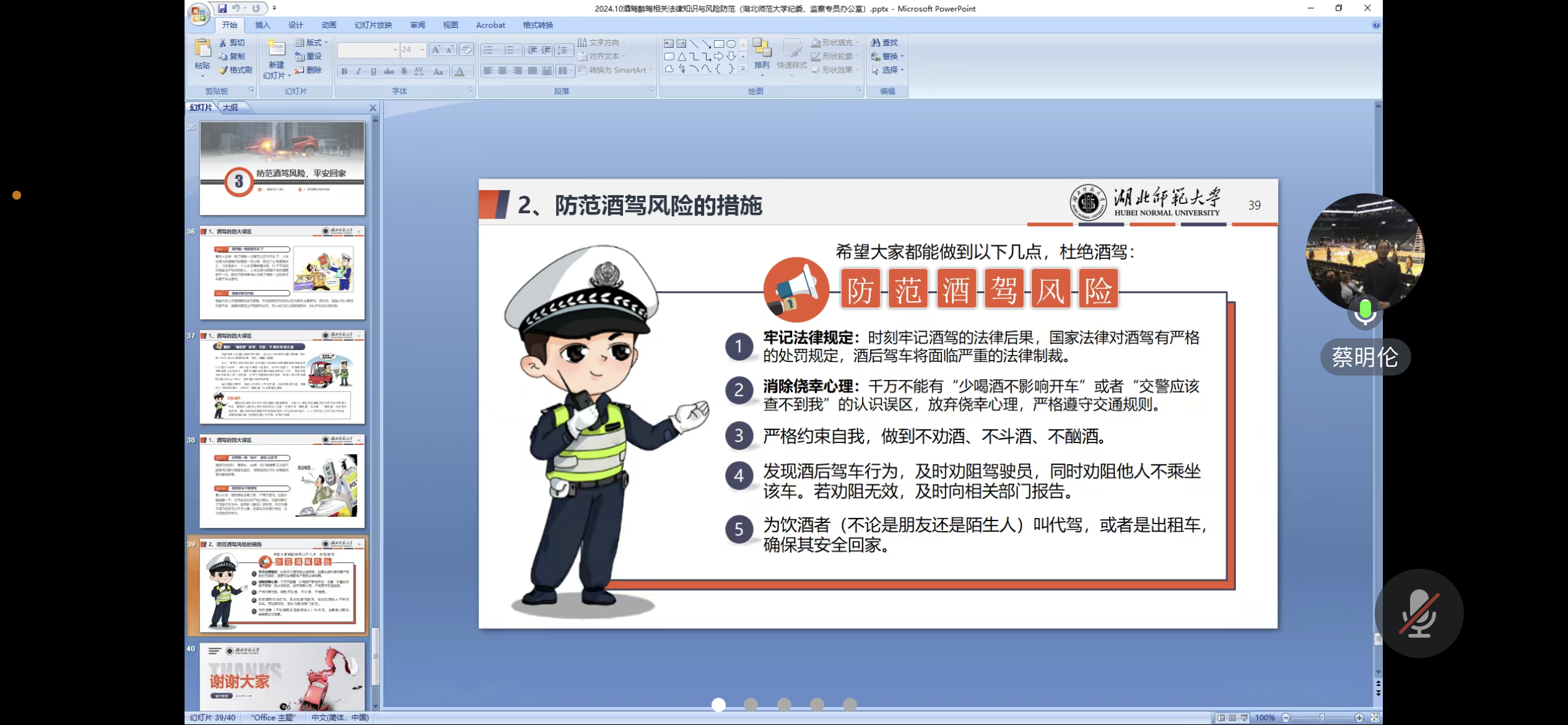
Task: Open the Insert (插入) ribbon tab
Action: coord(263,25)
